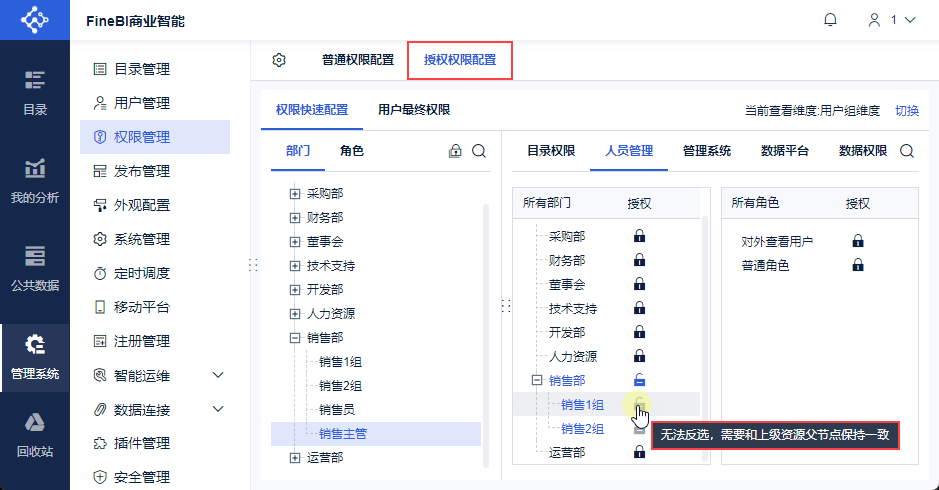Toggle the 采购部 authorization lock
939x490 pixels.
coord(640,236)
